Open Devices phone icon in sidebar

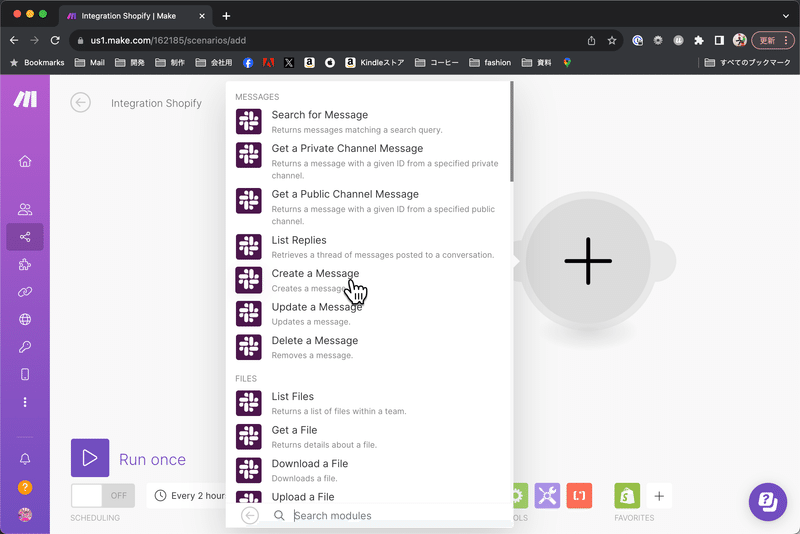pos(25,374)
